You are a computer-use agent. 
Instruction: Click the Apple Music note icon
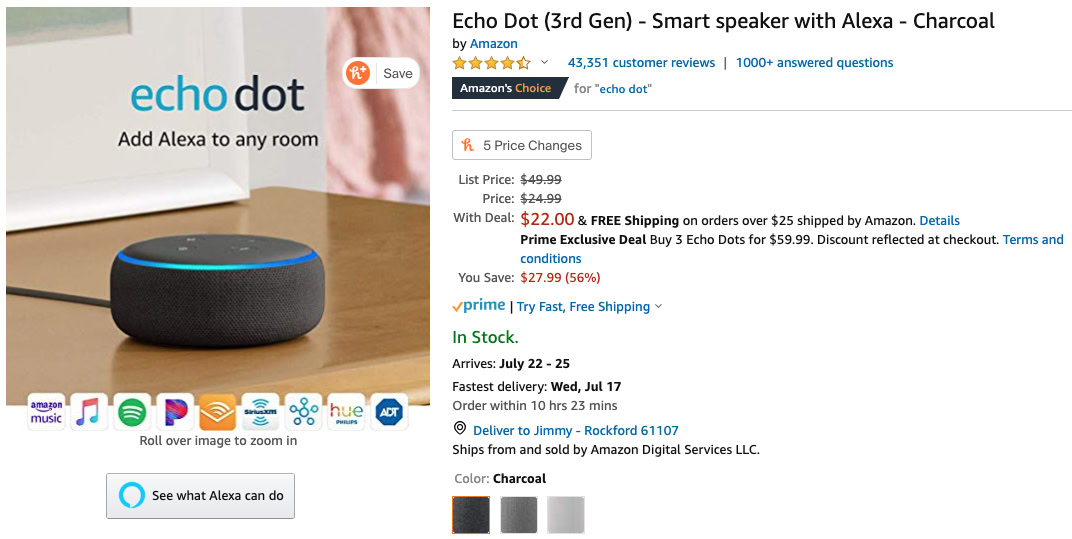89,411
